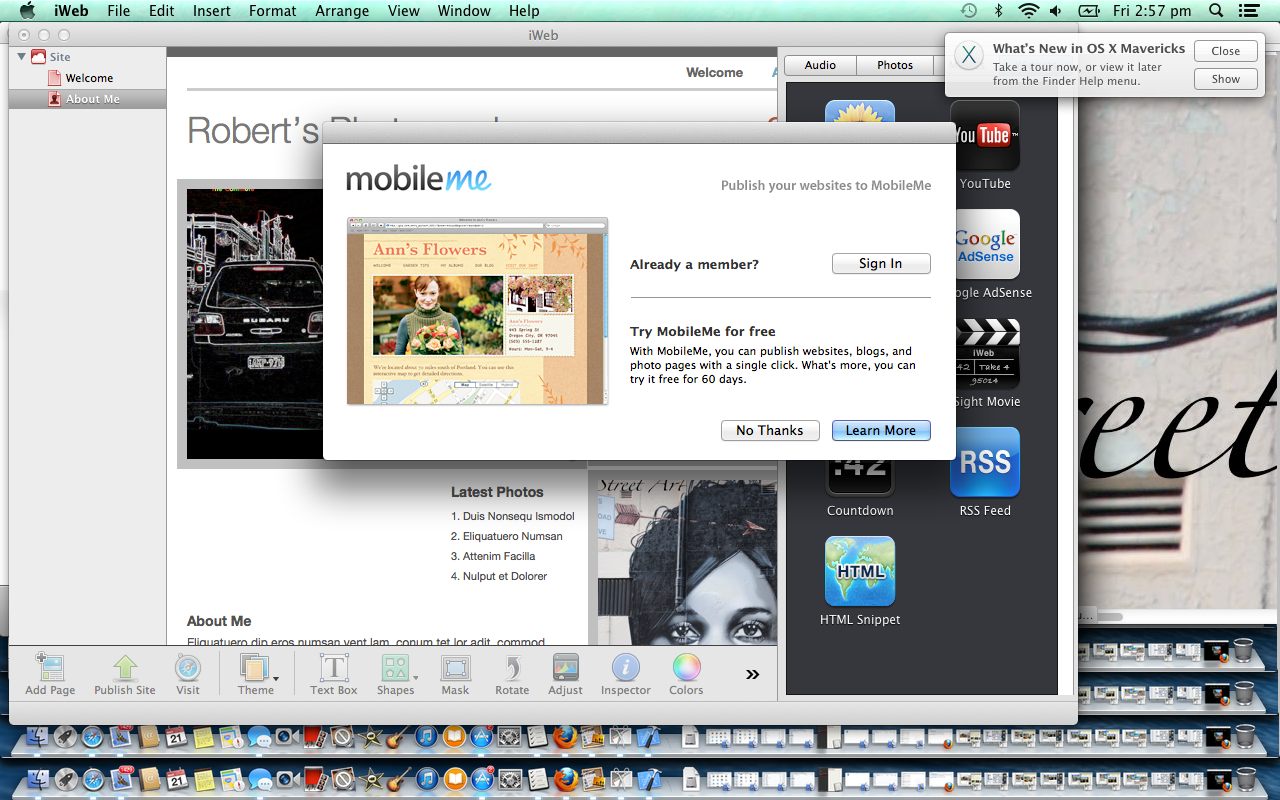The image size is (1280, 800).
Task: Dismiss the dialog with No Thanks
Action: 770,430
